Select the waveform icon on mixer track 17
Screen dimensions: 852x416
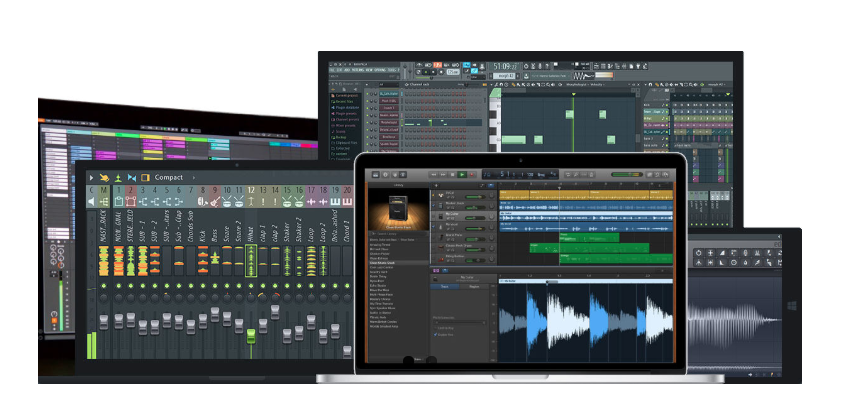(x=311, y=202)
